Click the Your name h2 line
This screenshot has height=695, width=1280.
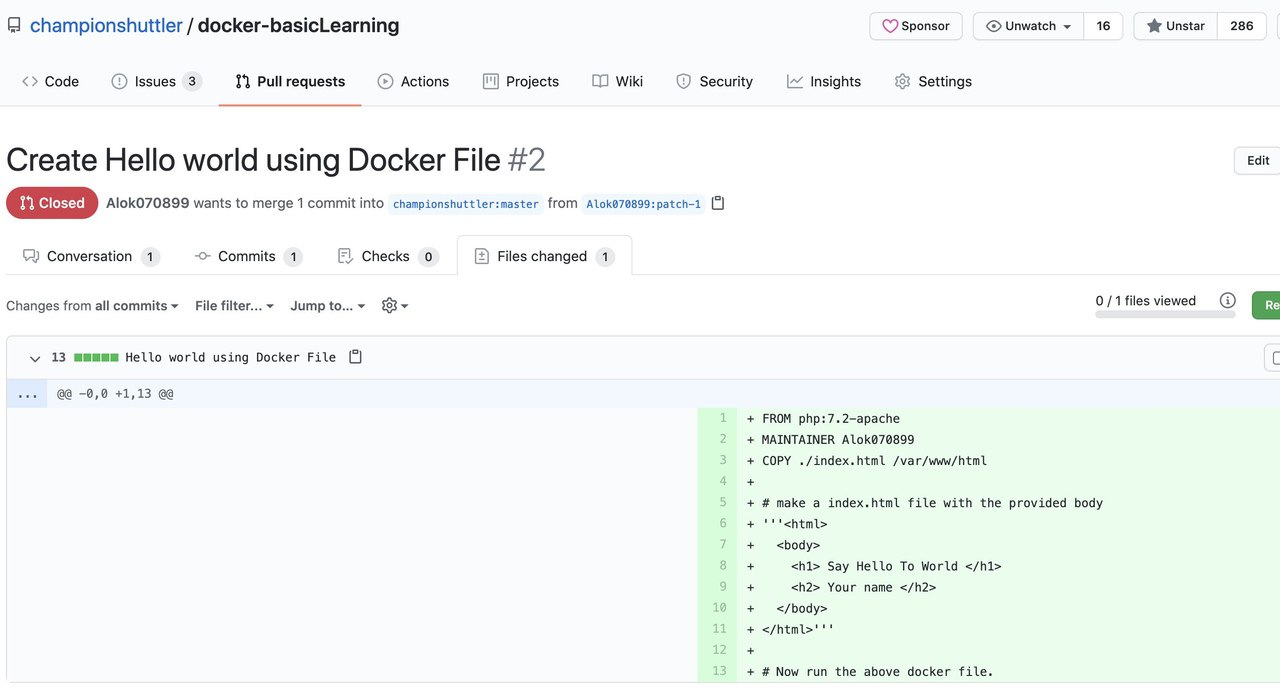tap(863, 587)
